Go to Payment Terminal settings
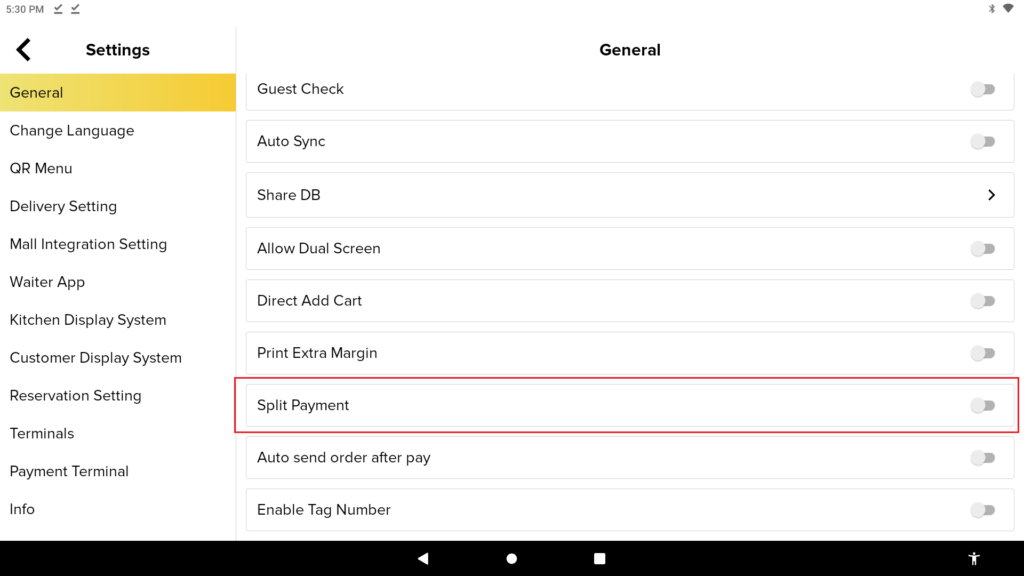The height and width of the screenshot is (576, 1024). [69, 471]
